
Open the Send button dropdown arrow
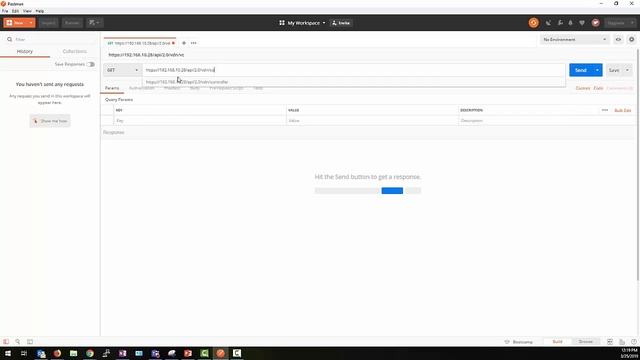(x=597, y=70)
